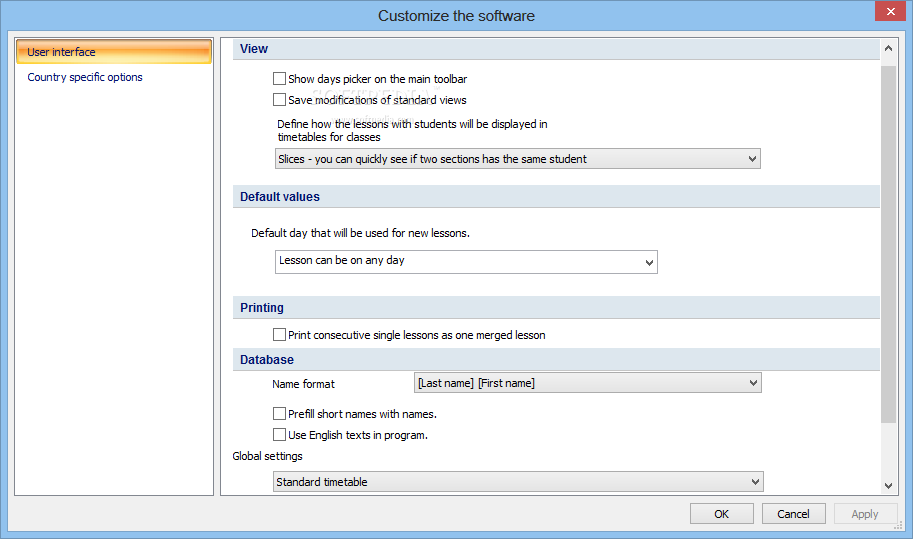Check Save modifications of standard views
The height and width of the screenshot is (539, 913).
click(279, 100)
